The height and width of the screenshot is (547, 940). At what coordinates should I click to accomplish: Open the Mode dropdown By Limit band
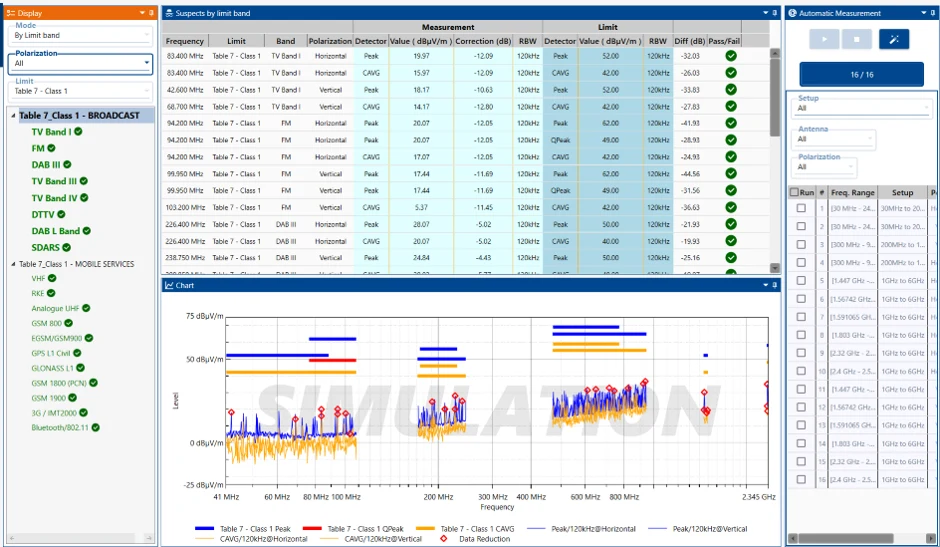[80, 35]
